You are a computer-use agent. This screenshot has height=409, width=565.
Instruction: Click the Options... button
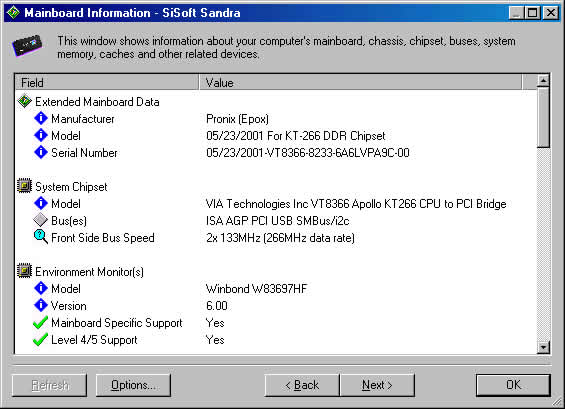click(x=133, y=385)
